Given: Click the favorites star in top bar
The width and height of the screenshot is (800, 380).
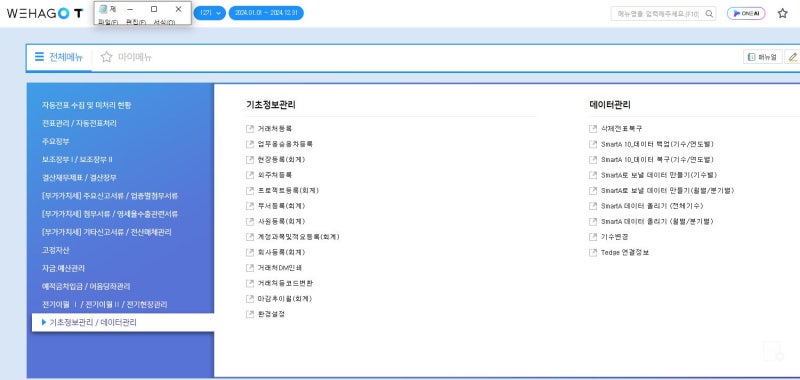Looking at the screenshot, I should [x=783, y=14].
